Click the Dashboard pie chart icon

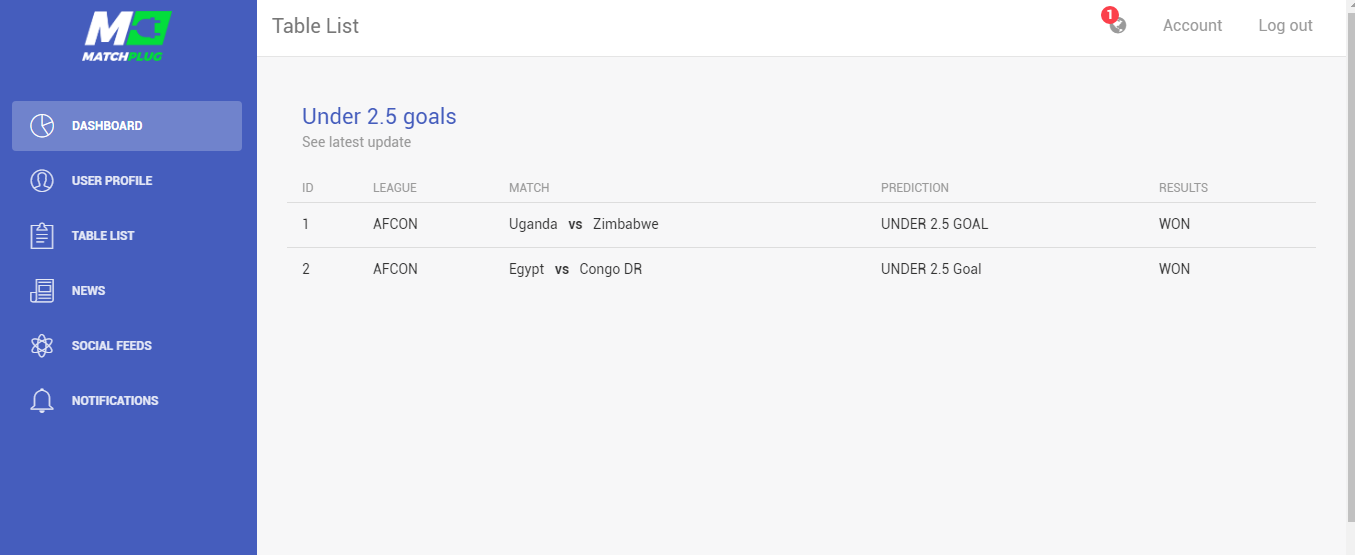click(42, 126)
